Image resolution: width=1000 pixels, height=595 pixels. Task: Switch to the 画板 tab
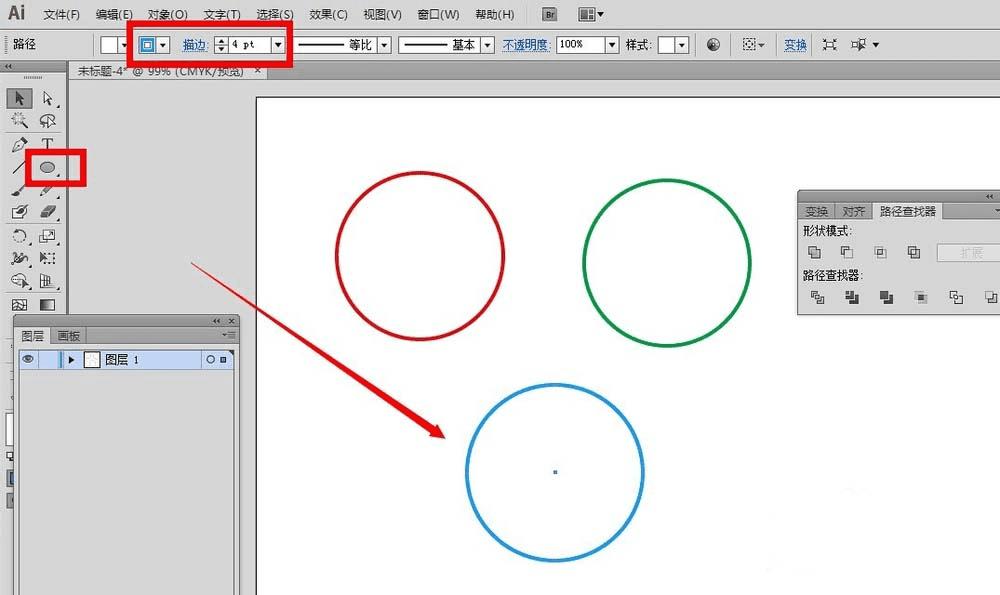[69, 335]
